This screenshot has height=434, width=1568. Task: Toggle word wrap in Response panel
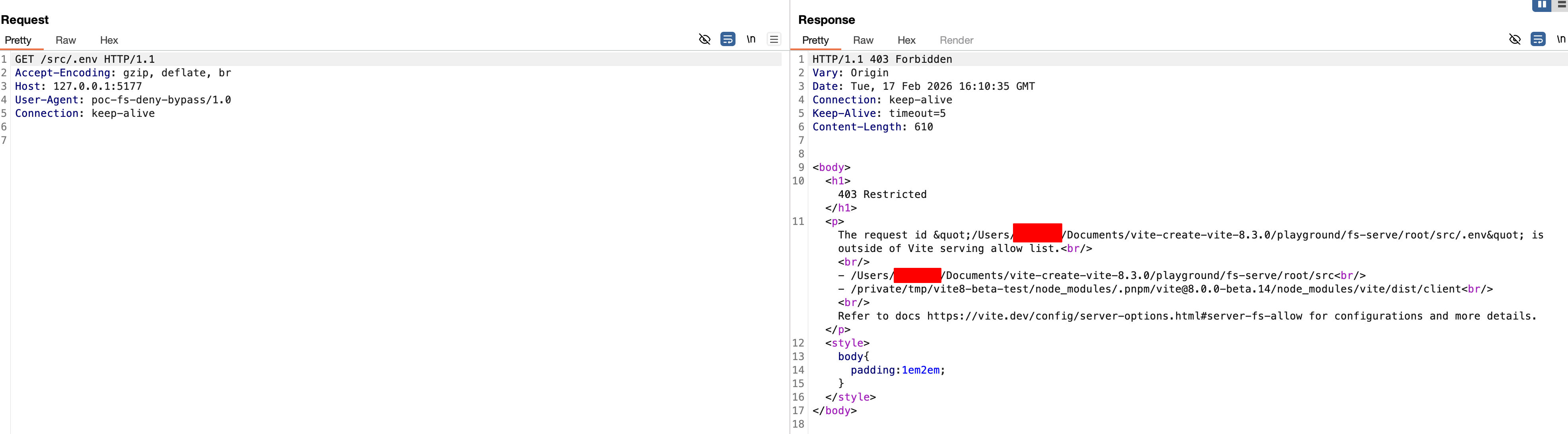pos(1537,40)
